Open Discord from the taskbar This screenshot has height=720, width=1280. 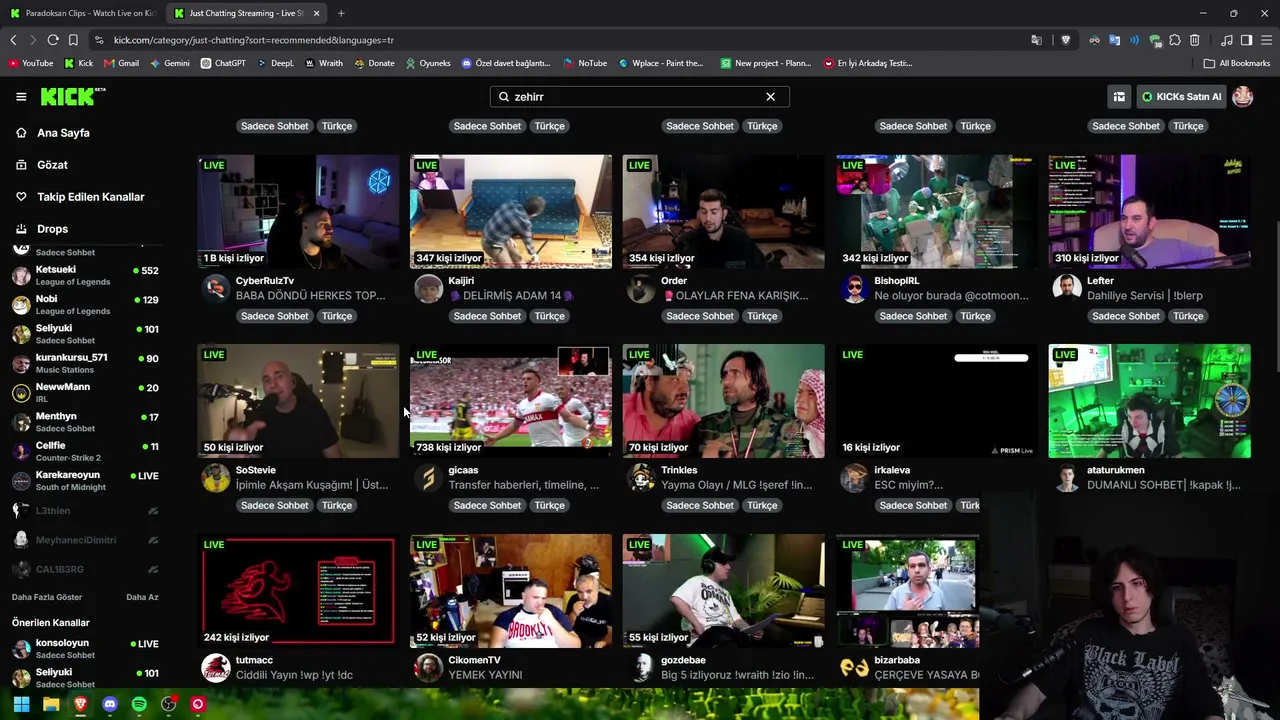tap(110, 705)
